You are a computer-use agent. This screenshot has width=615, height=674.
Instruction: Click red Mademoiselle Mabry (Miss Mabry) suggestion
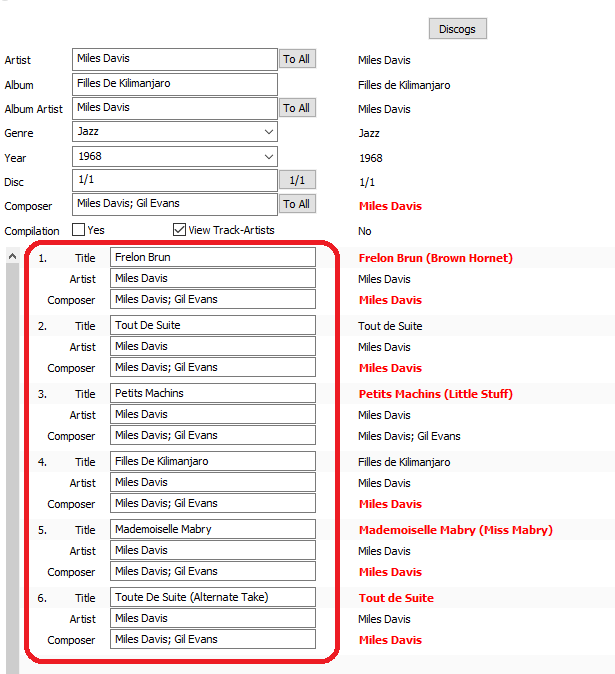455,530
